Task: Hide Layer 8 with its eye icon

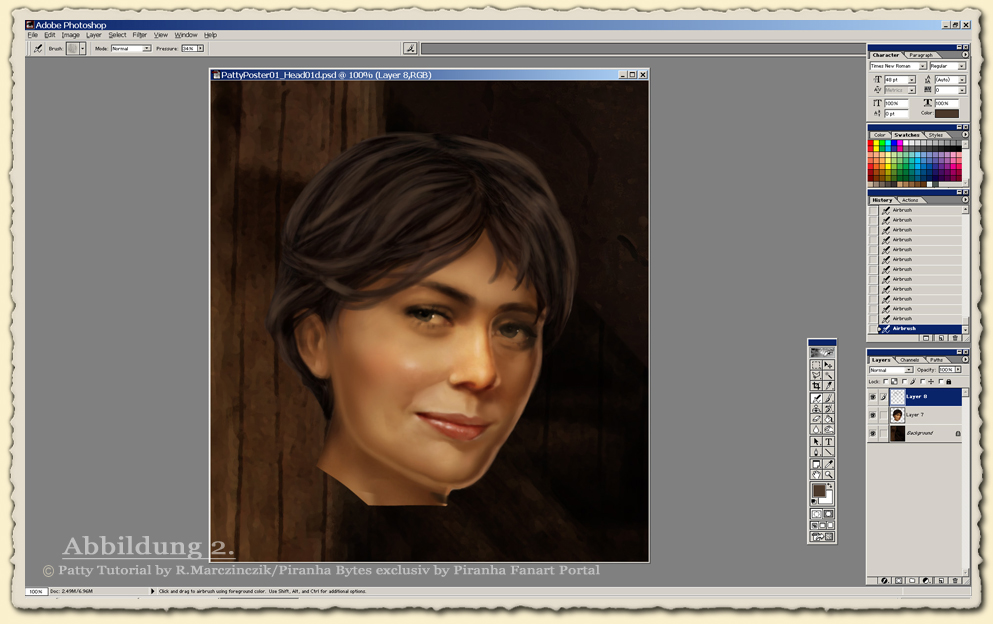Action: tap(873, 397)
